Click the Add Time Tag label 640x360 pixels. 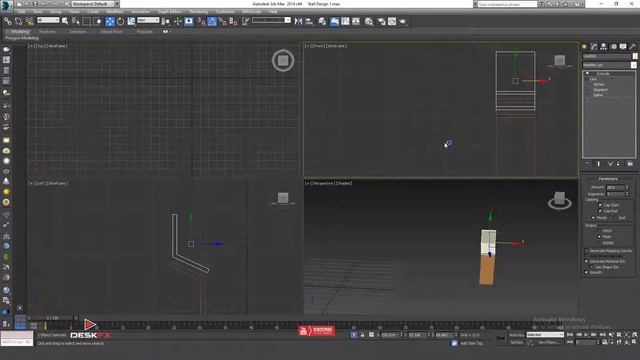point(471,343)
